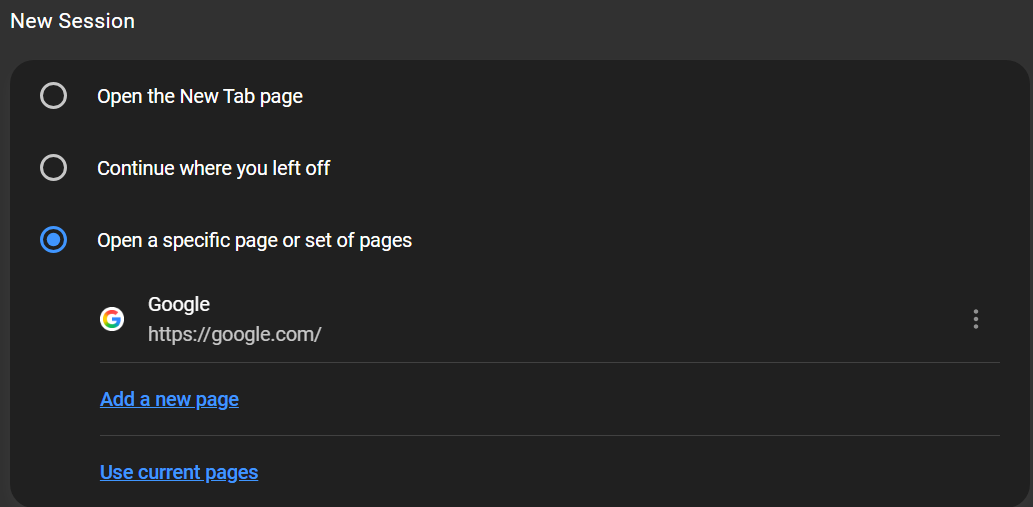The width and height of the screenshot is (1033, 507).
Task: Click the empty ring of the New Tab radio
Action: pos(42,96)
